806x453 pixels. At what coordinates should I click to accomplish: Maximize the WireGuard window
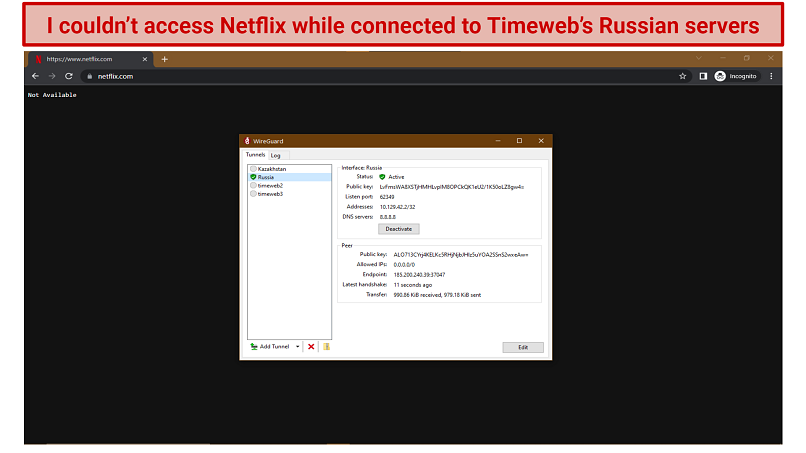coord(519,140)
